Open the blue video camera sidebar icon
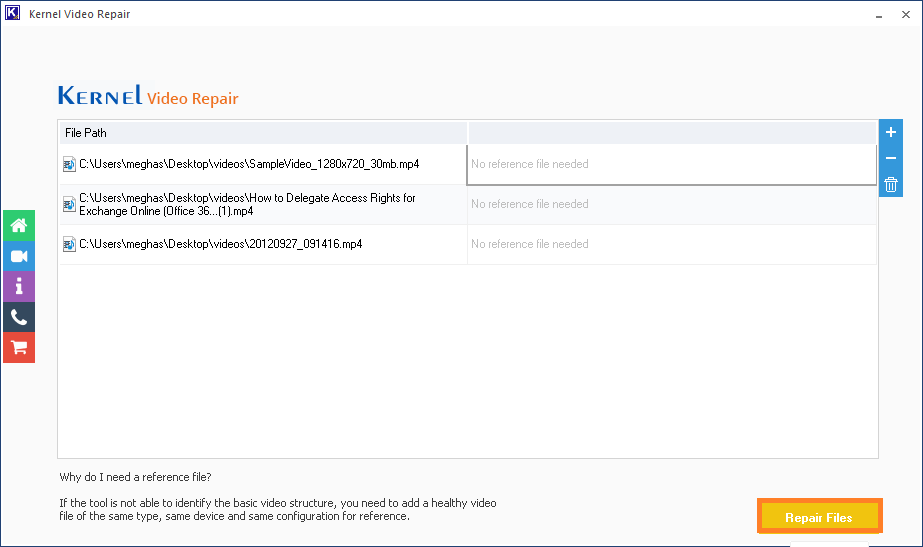923x547 pixels. [19, 256]
